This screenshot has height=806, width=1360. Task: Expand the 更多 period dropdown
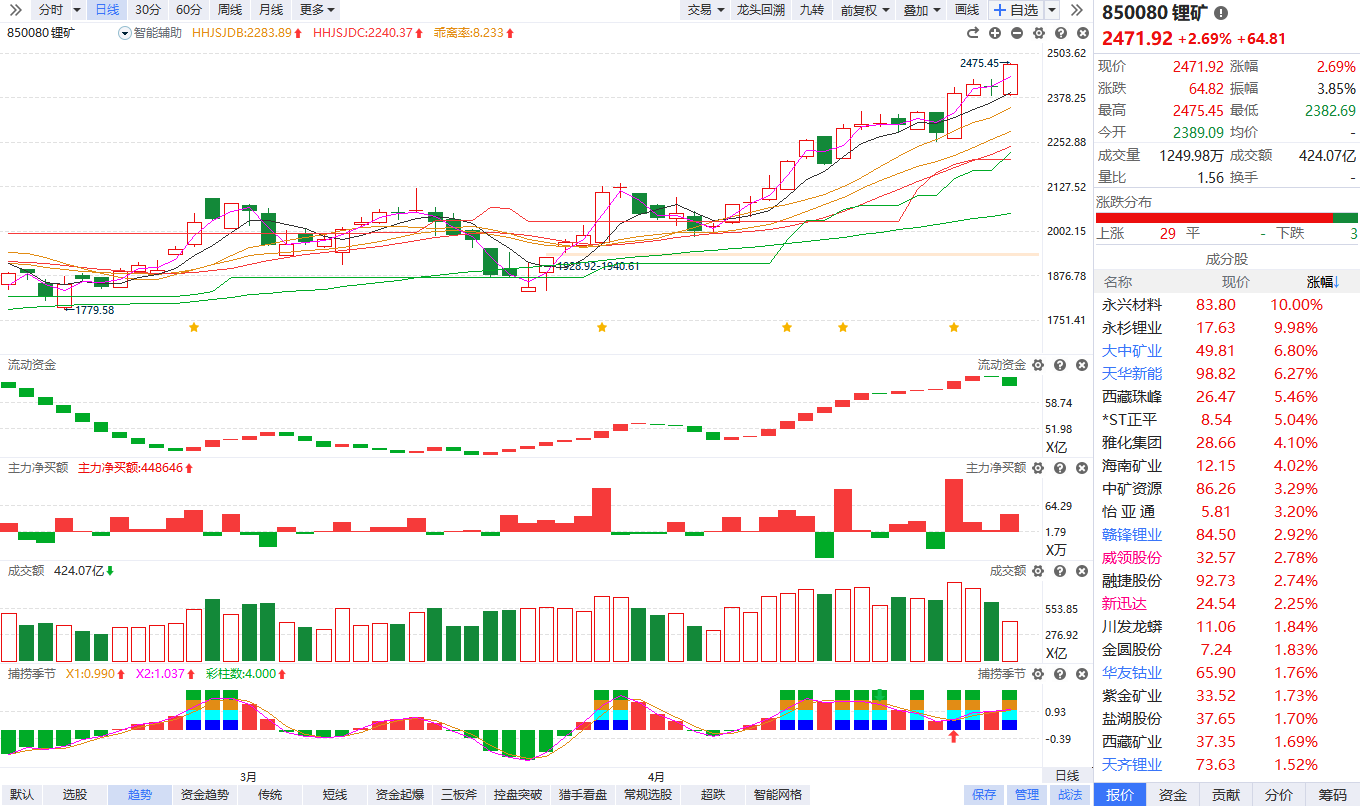click(x=317, y=10)
